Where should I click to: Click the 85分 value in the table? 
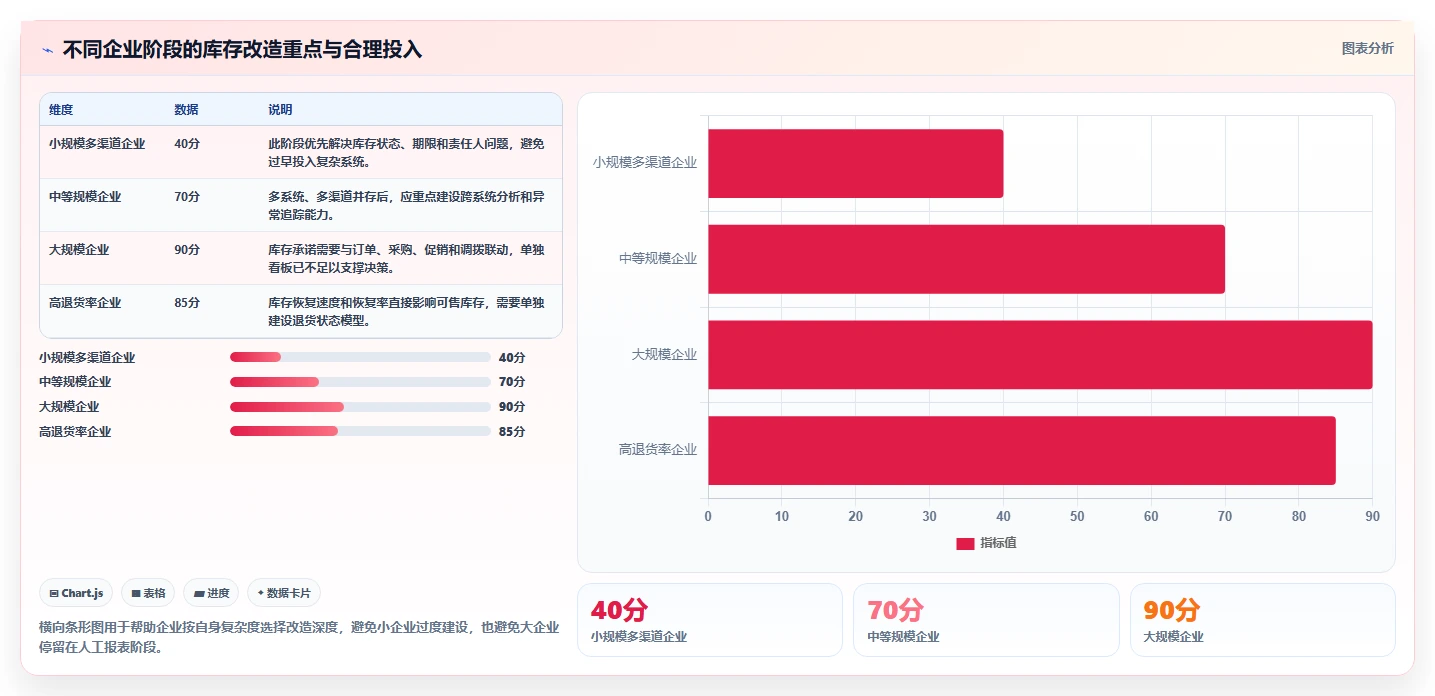click(x=187, y=303)
